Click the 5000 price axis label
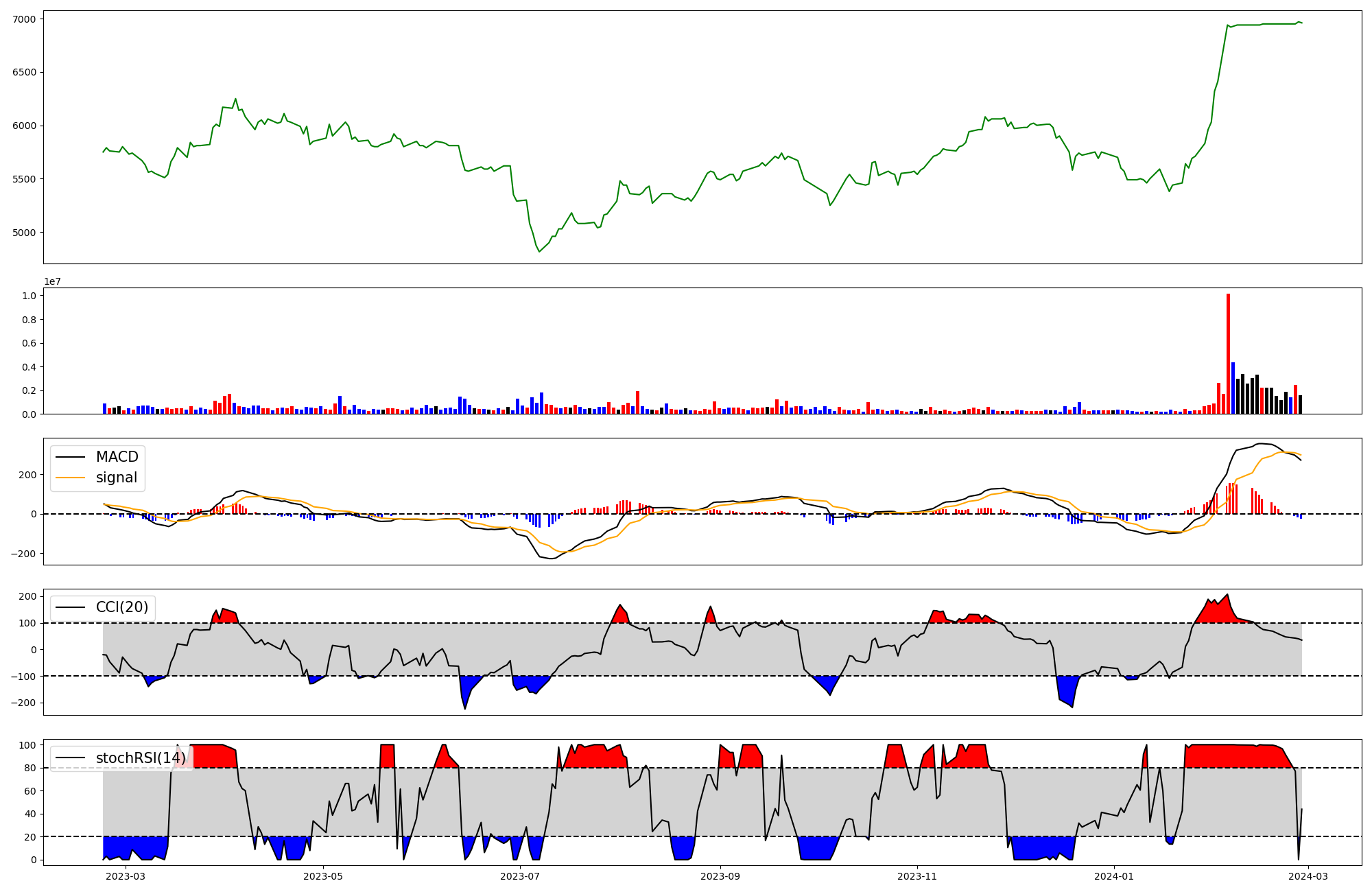1372x892 pixels. 24,233
